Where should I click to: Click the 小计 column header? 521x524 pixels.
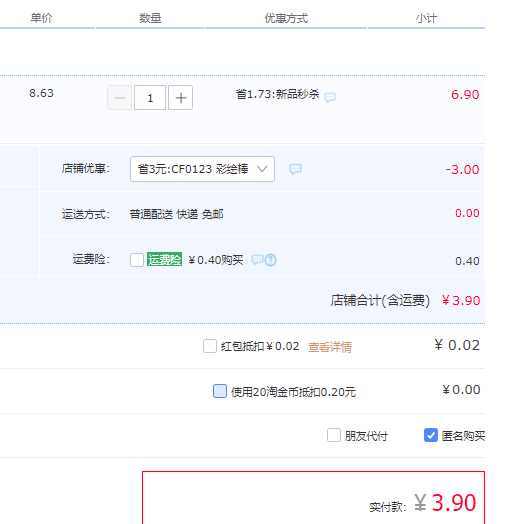(426, 18)
